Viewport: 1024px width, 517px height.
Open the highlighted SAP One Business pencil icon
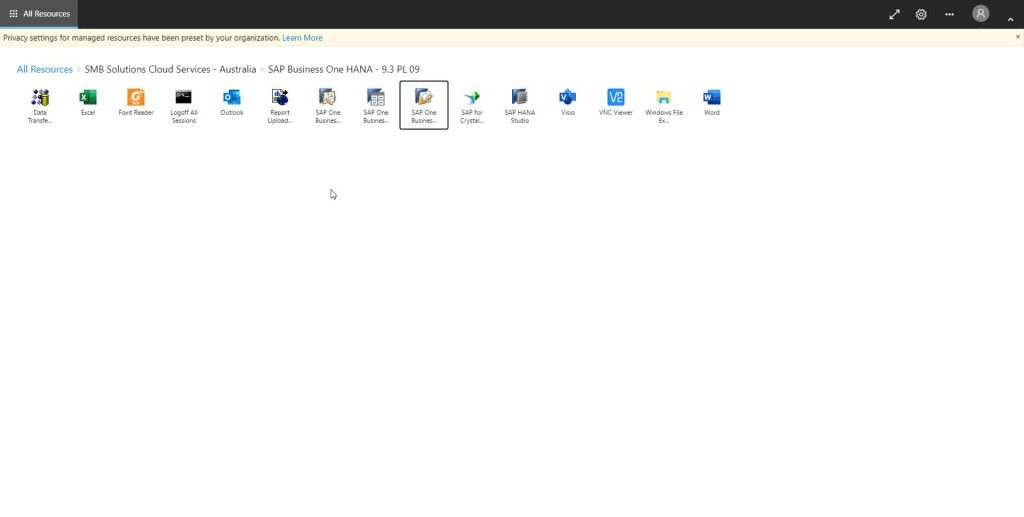point(424,105)
